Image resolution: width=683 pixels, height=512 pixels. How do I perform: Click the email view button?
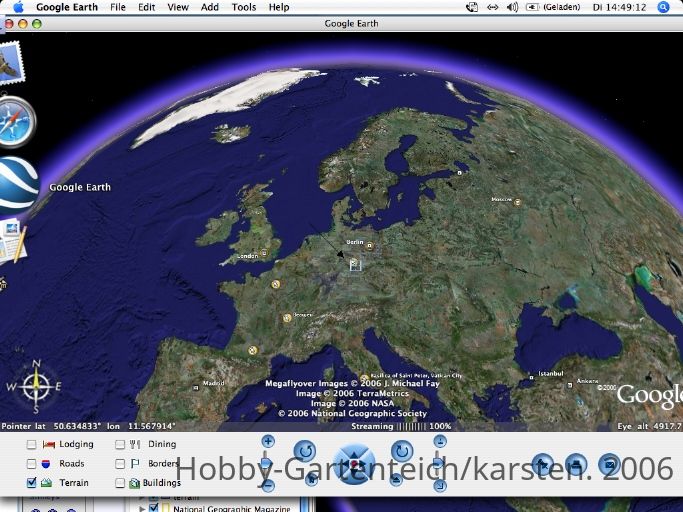tap(609, 465)
